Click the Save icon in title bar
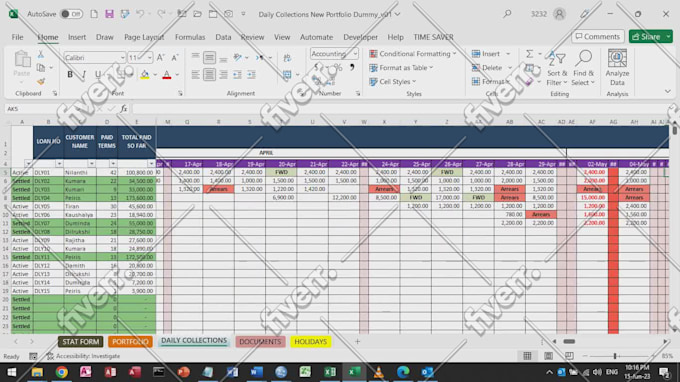 click(x=109, y=14)
